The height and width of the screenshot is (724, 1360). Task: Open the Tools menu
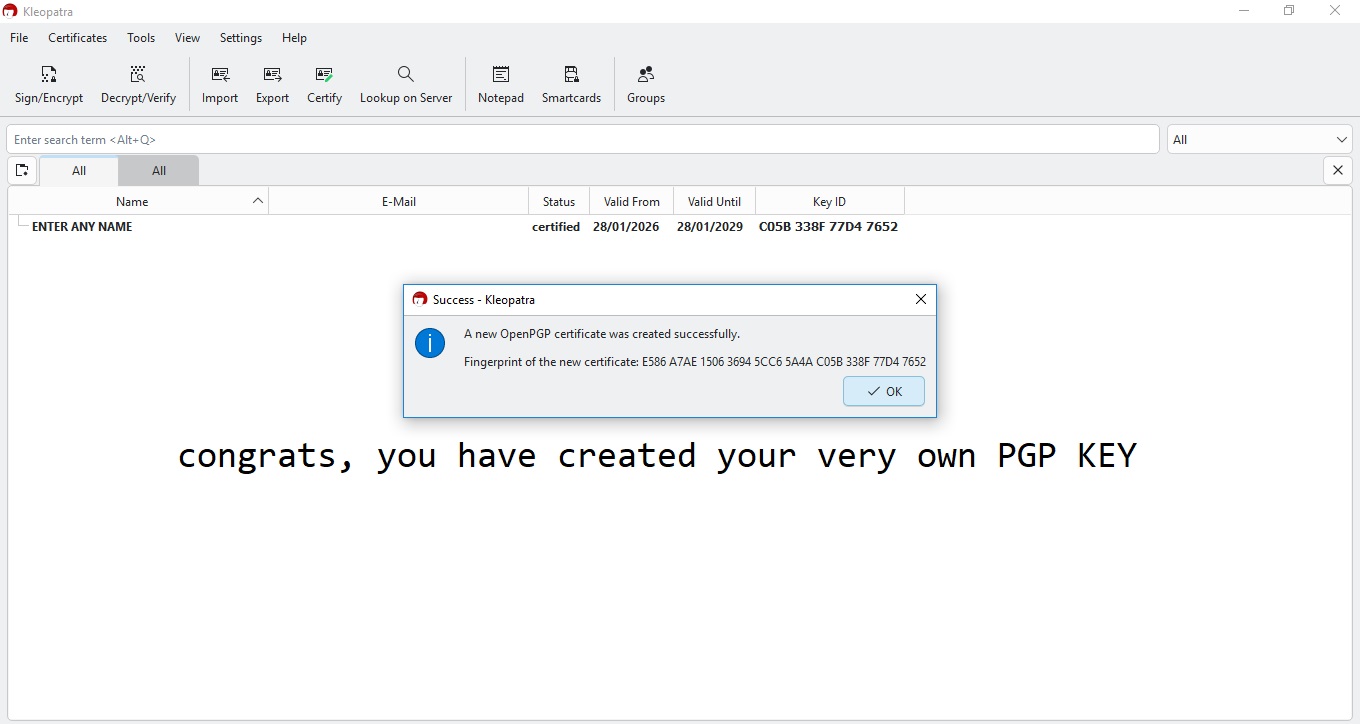point(141,38)
